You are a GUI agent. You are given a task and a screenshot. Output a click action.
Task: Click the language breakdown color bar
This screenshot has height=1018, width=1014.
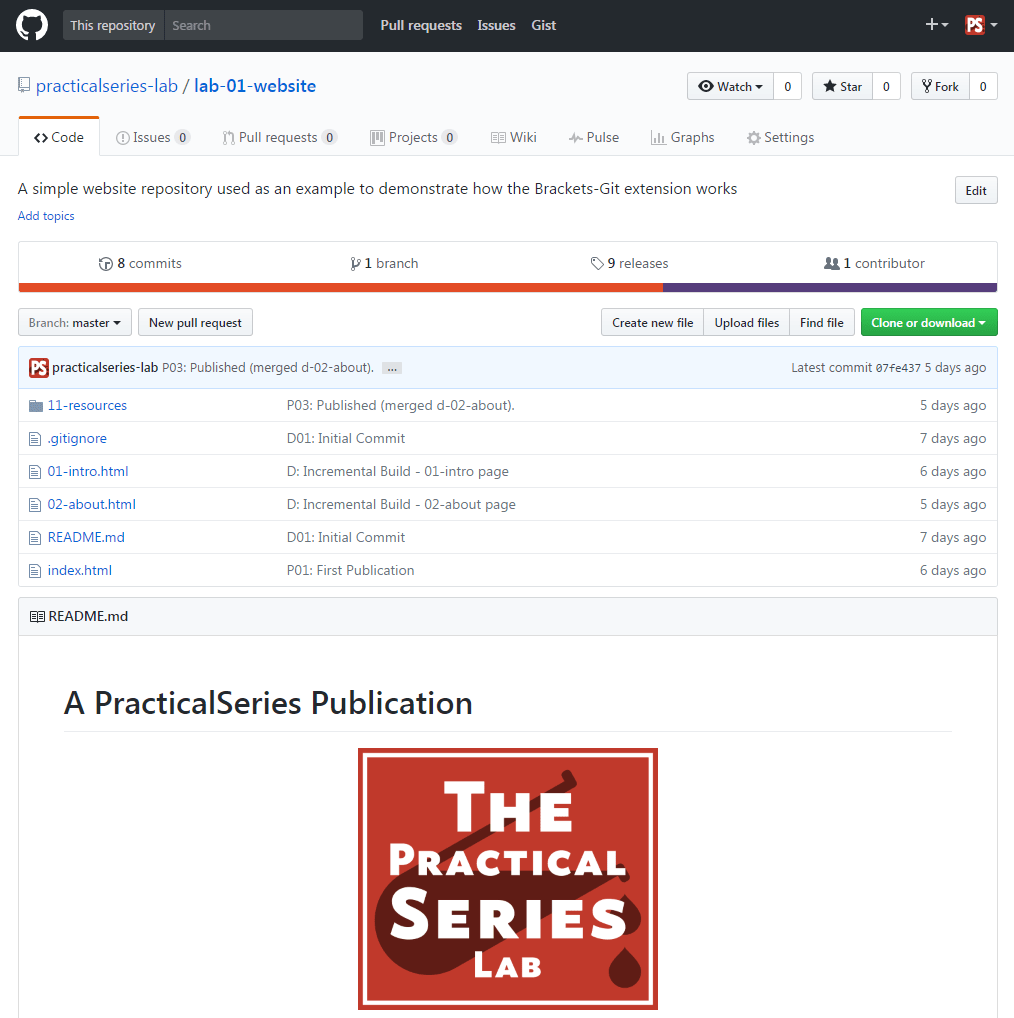point(508,288)
